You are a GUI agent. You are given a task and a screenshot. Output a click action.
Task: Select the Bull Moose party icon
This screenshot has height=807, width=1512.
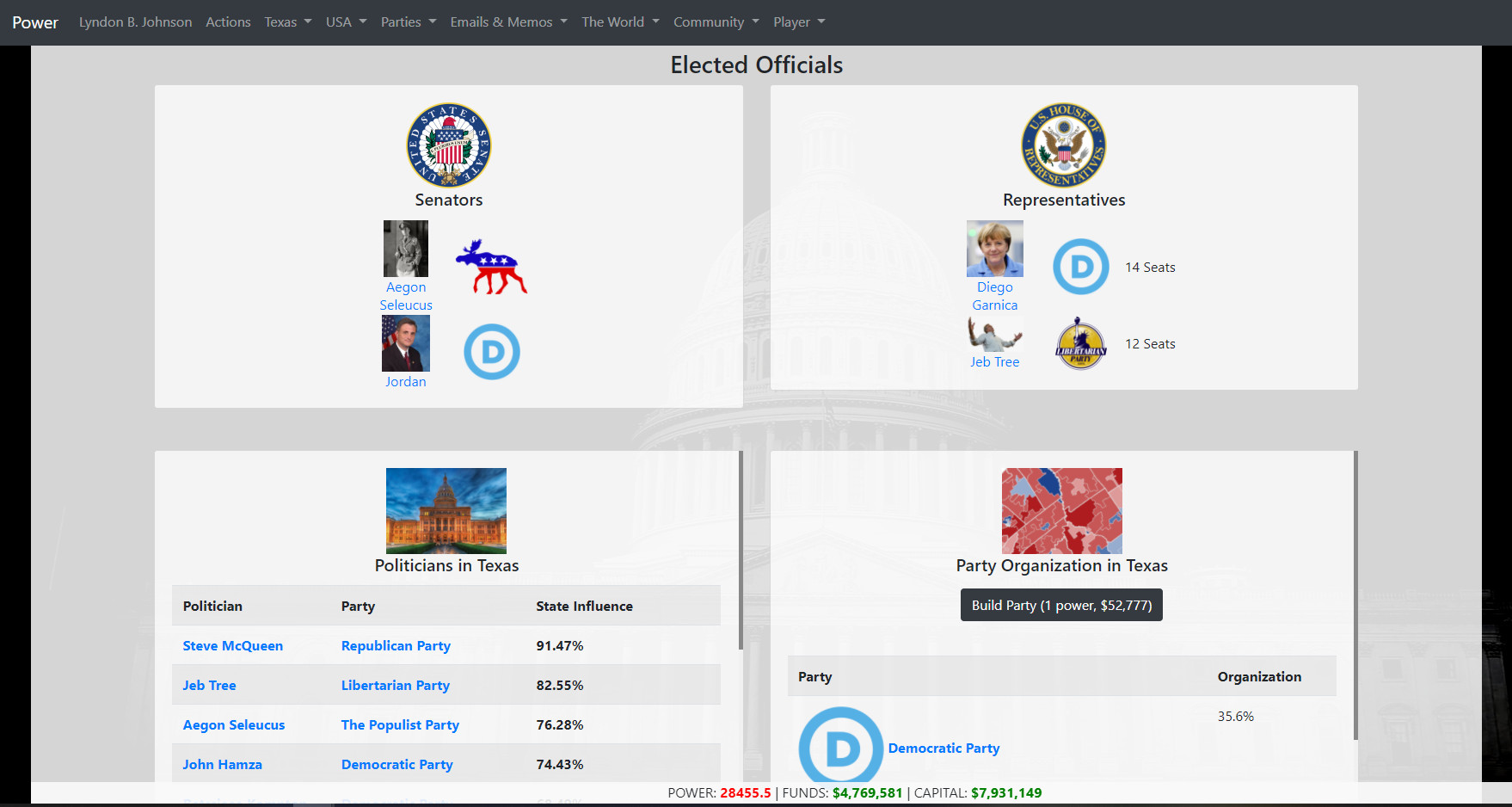tap(491, 266)
